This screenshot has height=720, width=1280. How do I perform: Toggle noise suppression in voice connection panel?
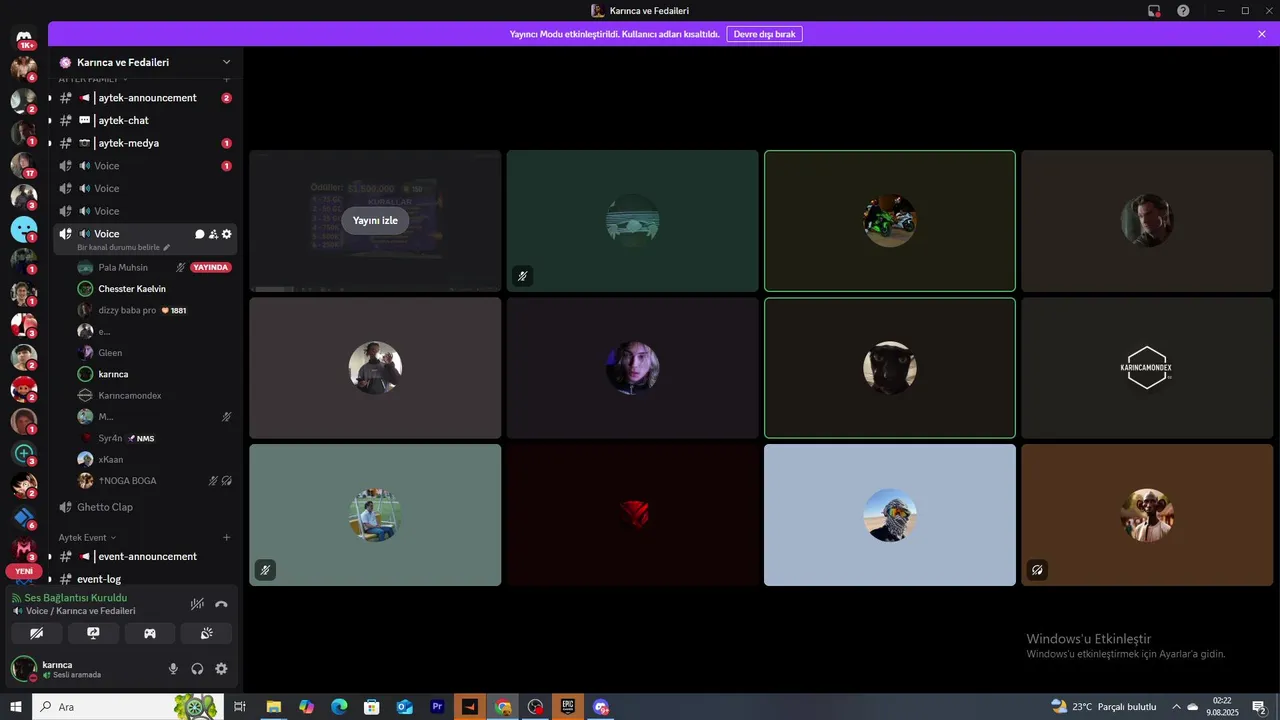(197, 604)
